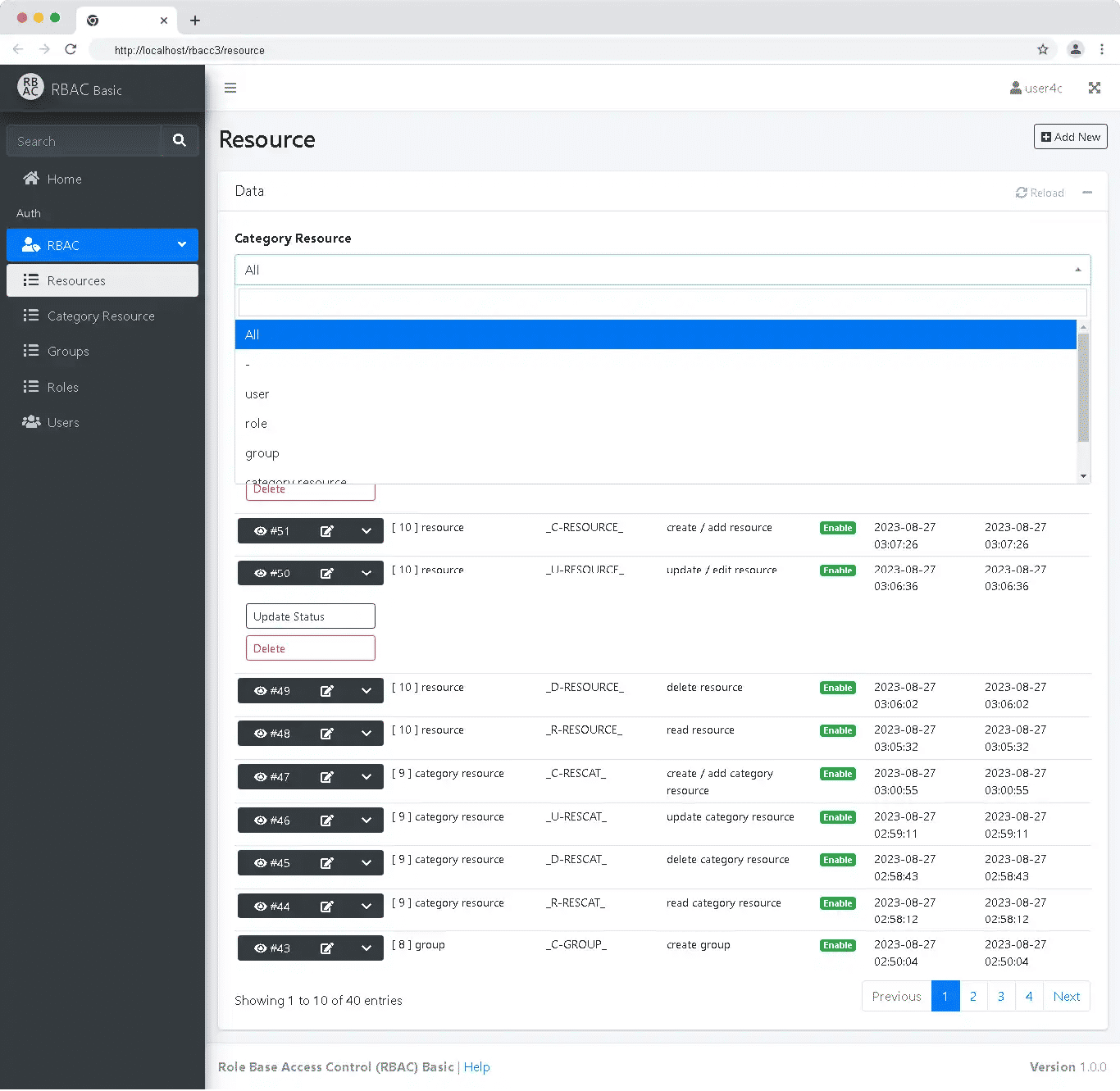Collapse the Data card with minus icon

[x=1087, y=193]
